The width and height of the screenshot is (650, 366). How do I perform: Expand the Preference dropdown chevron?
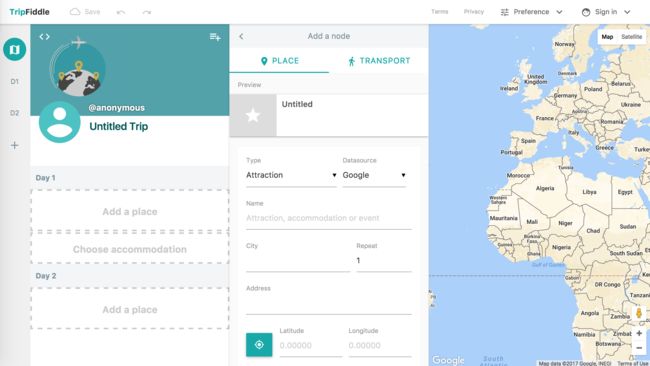559,12
